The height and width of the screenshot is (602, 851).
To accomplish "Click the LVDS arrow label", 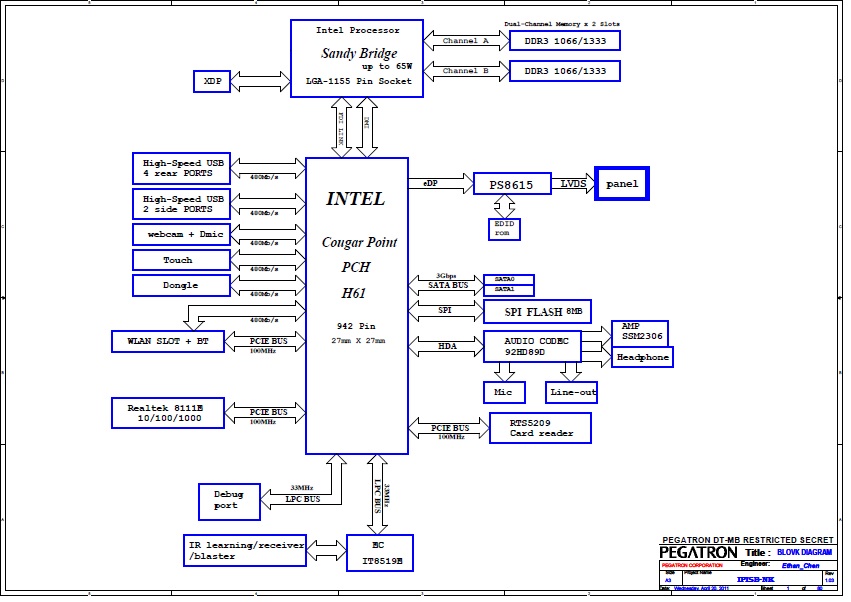I will [x=573, y=183].
